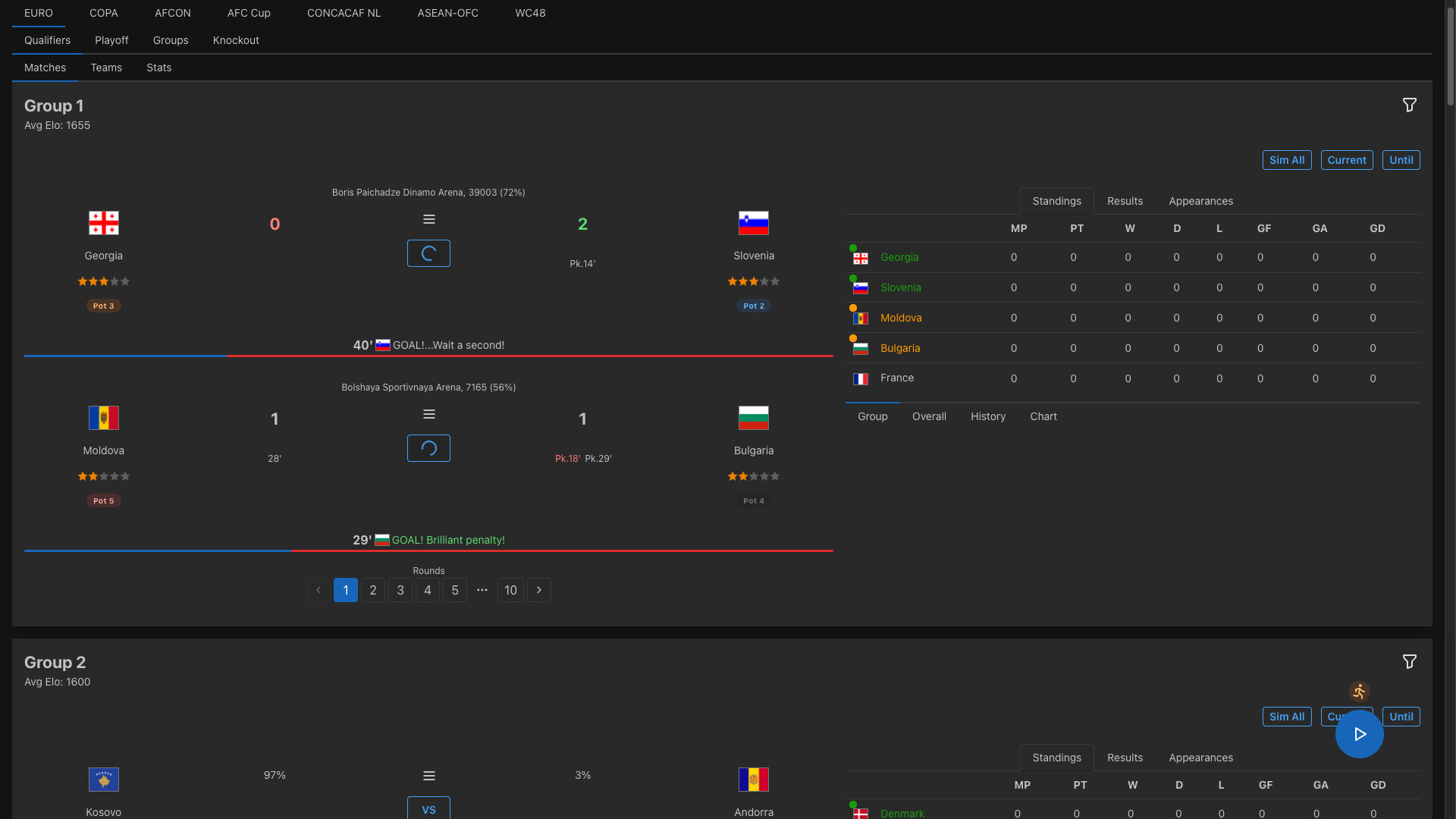Toggle the Current view for Group 1
This screenshot has width=1456, height=819.
click(1347, 160)
